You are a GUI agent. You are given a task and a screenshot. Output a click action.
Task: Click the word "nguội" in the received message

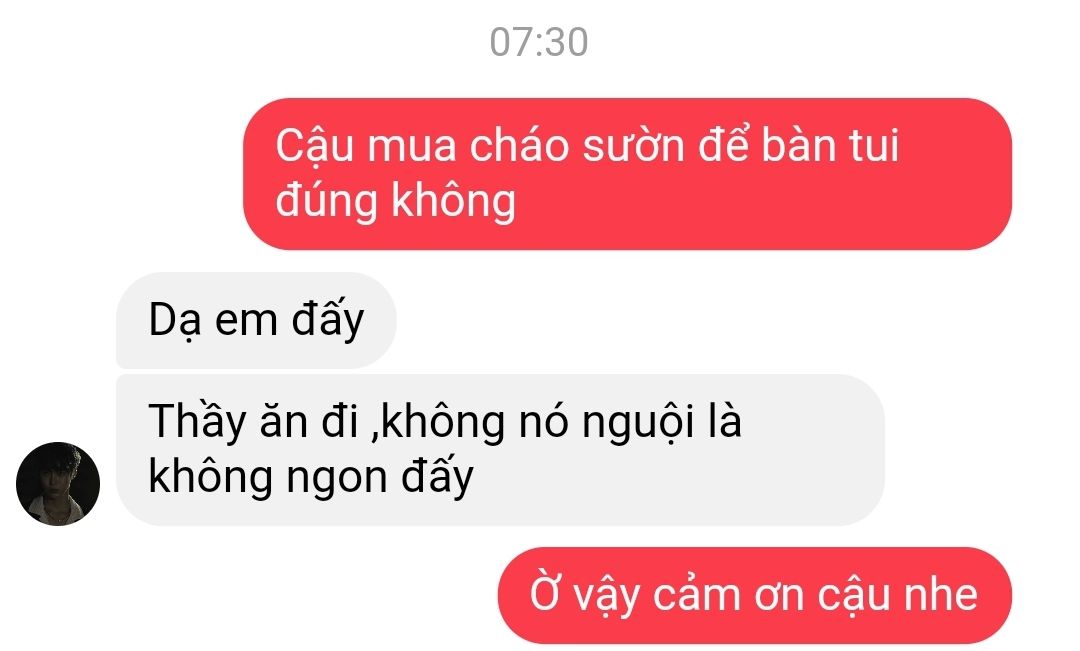click(638, 422)
